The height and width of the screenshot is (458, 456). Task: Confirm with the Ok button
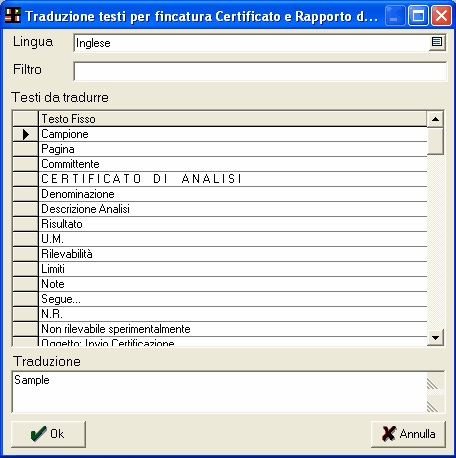pos(48,434)
